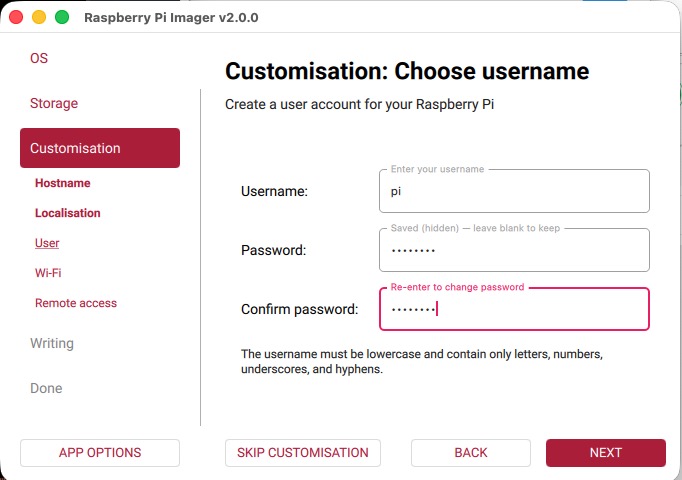The height and width of the screenshot is (480, 682).
Task: Open the OS step in sidebar
Action: (39, 58)
